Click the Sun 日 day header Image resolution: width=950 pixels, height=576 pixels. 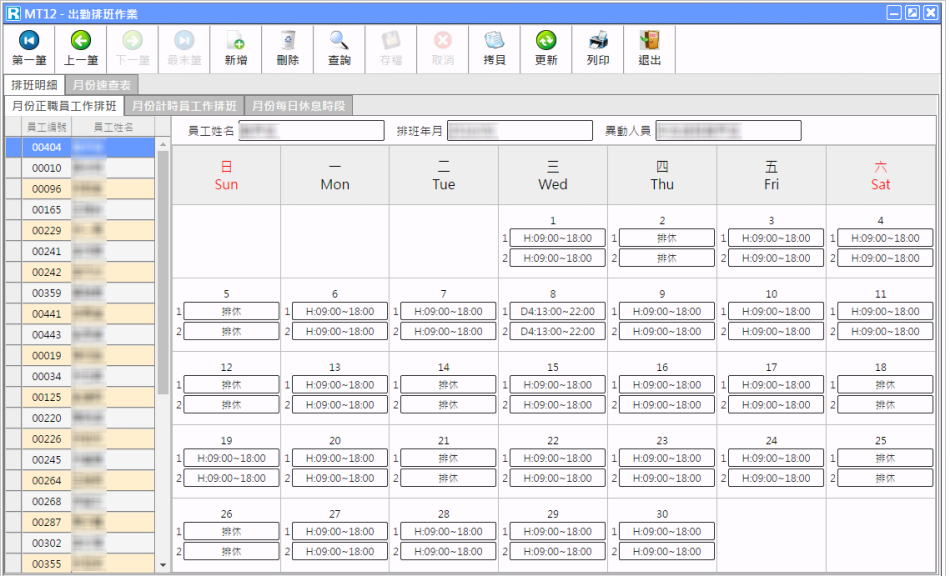(x=226, y=175)
